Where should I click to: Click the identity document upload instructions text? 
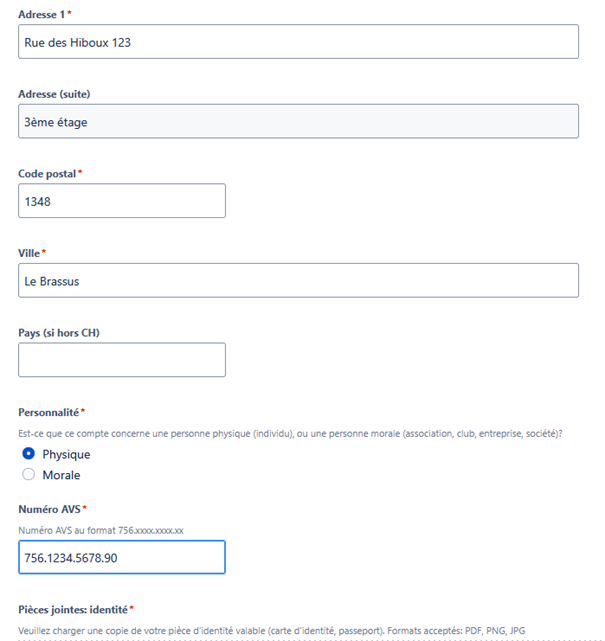click(272, 631)
